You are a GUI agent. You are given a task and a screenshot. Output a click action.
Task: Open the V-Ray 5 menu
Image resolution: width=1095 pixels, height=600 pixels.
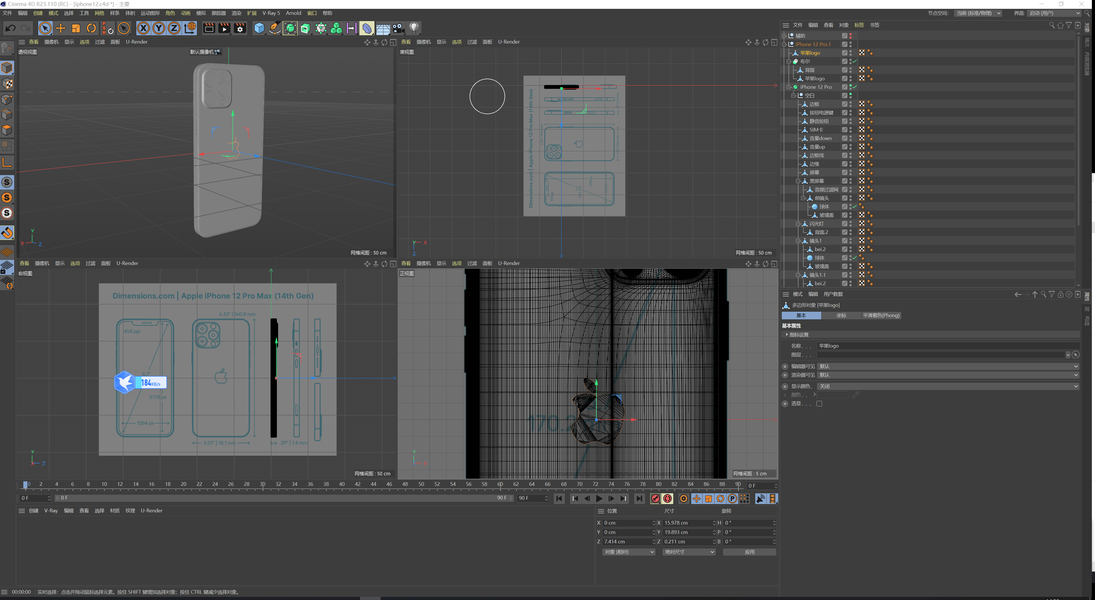(x=271, y=13)
